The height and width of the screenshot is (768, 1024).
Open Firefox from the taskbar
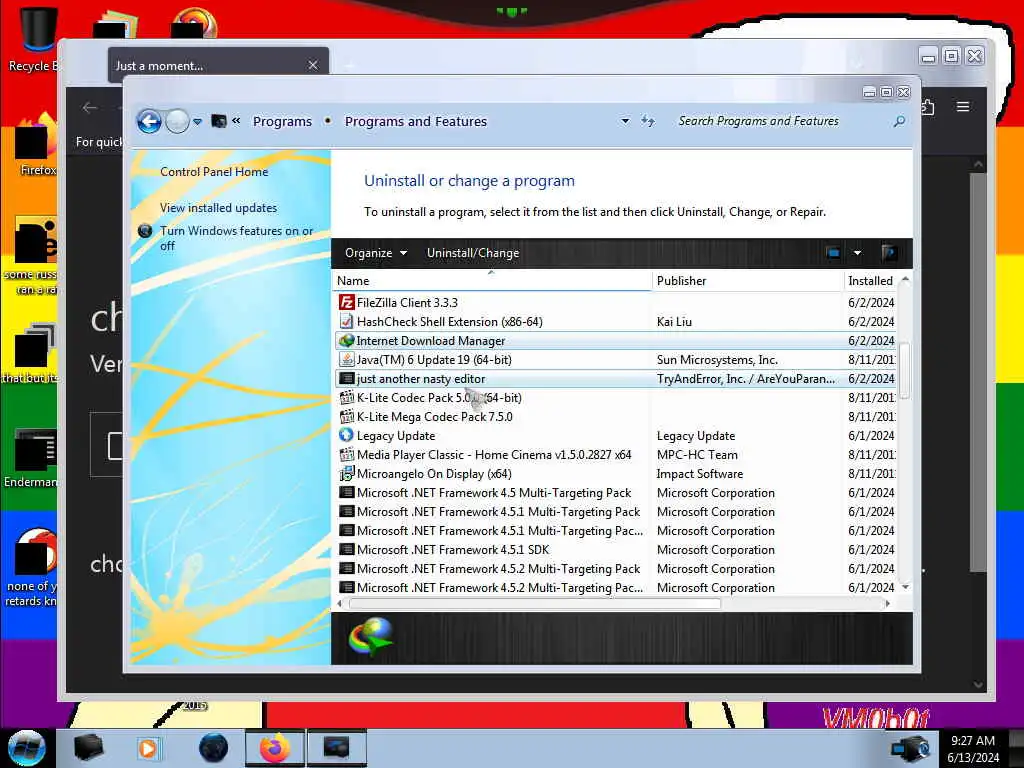[x=274, y=748]
